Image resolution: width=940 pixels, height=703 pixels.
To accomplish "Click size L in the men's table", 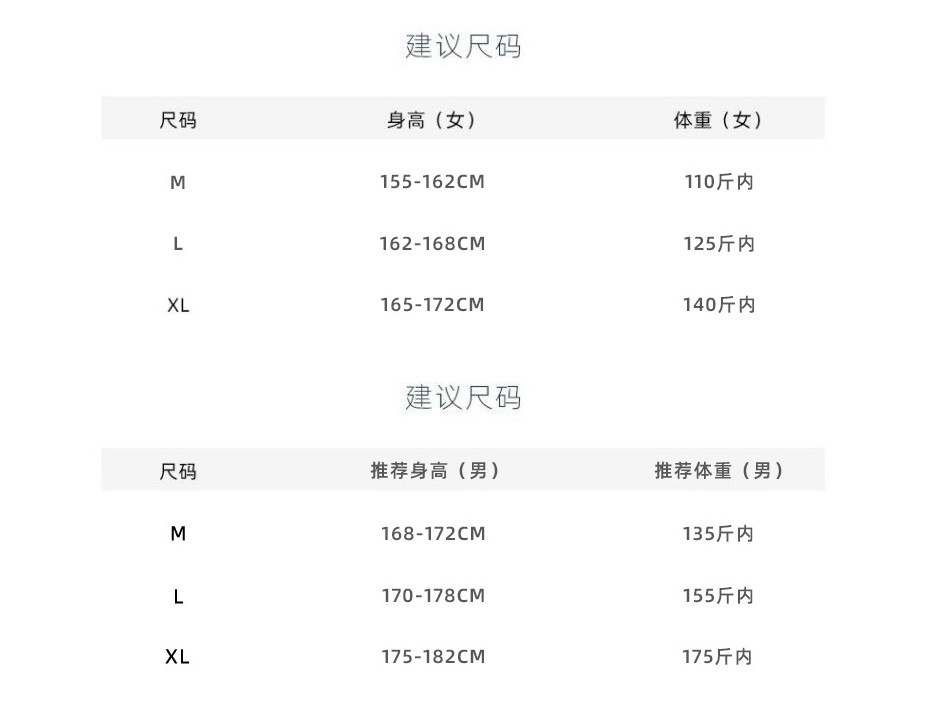I will 178,596.
